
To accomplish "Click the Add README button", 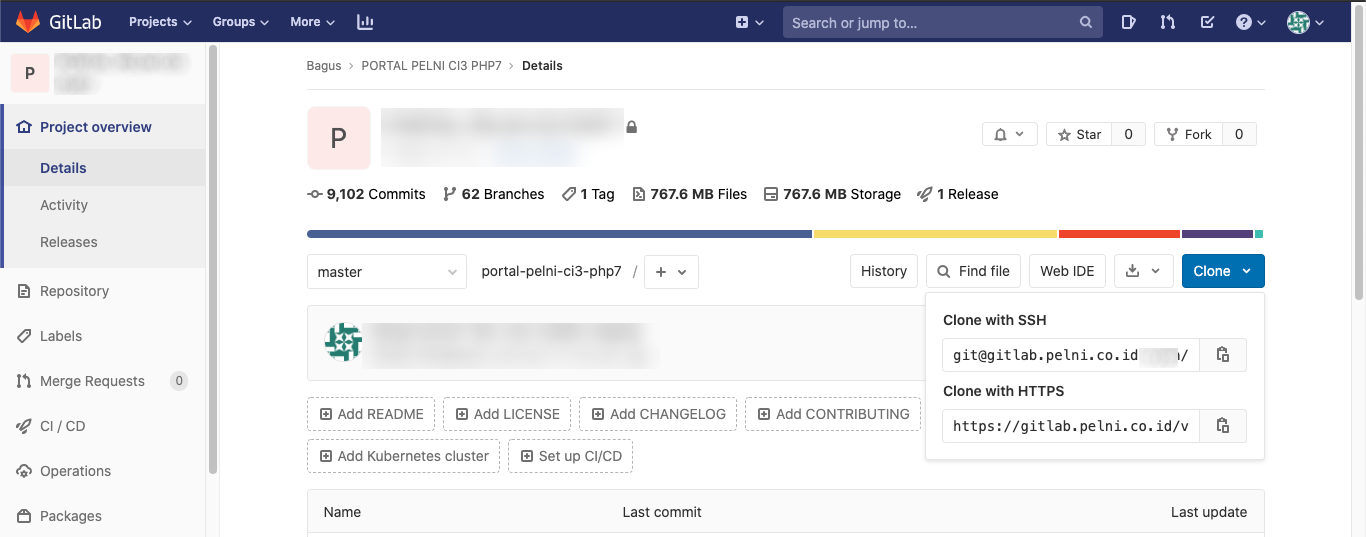I will 371,414.
